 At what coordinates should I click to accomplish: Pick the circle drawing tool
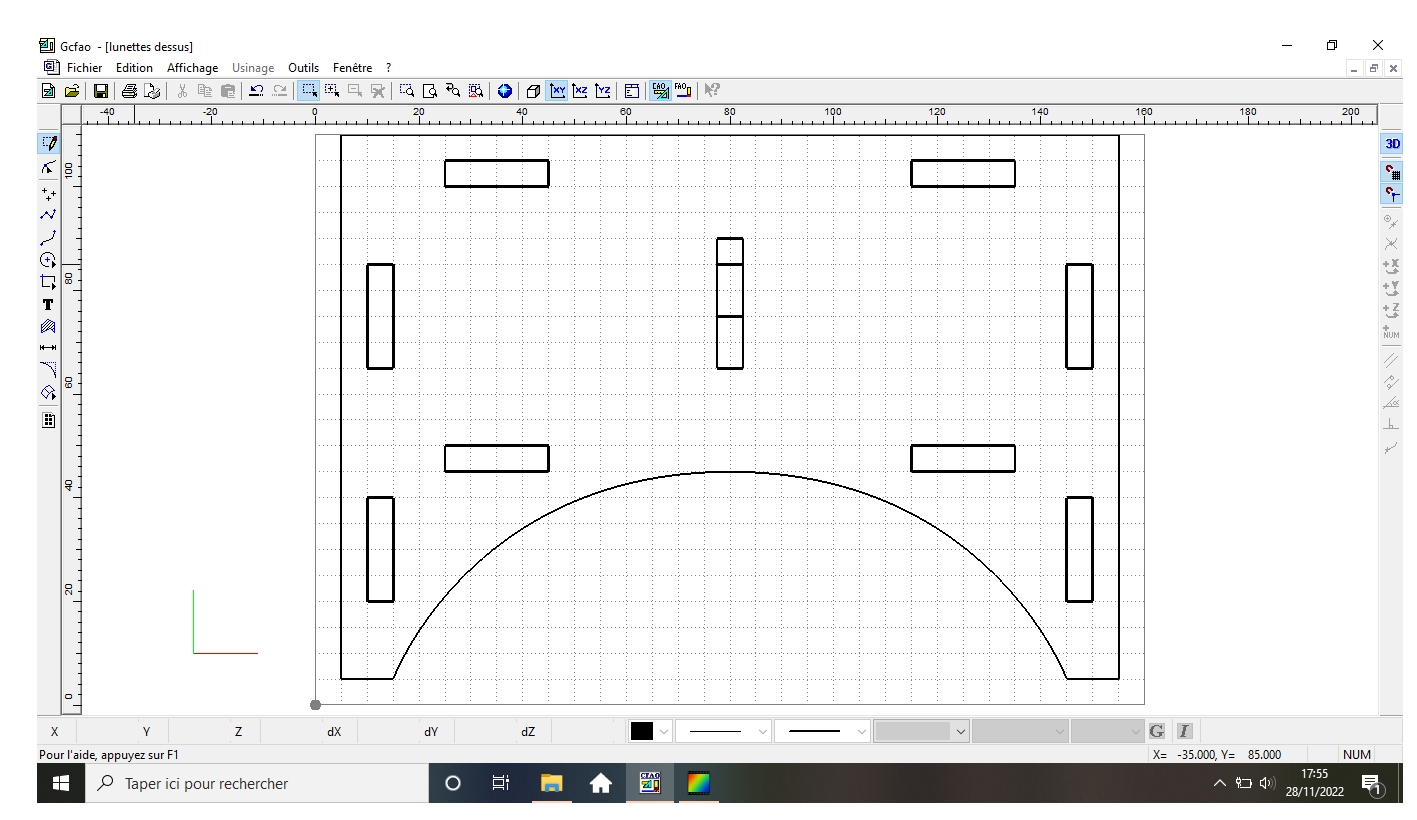click(47, 259)
